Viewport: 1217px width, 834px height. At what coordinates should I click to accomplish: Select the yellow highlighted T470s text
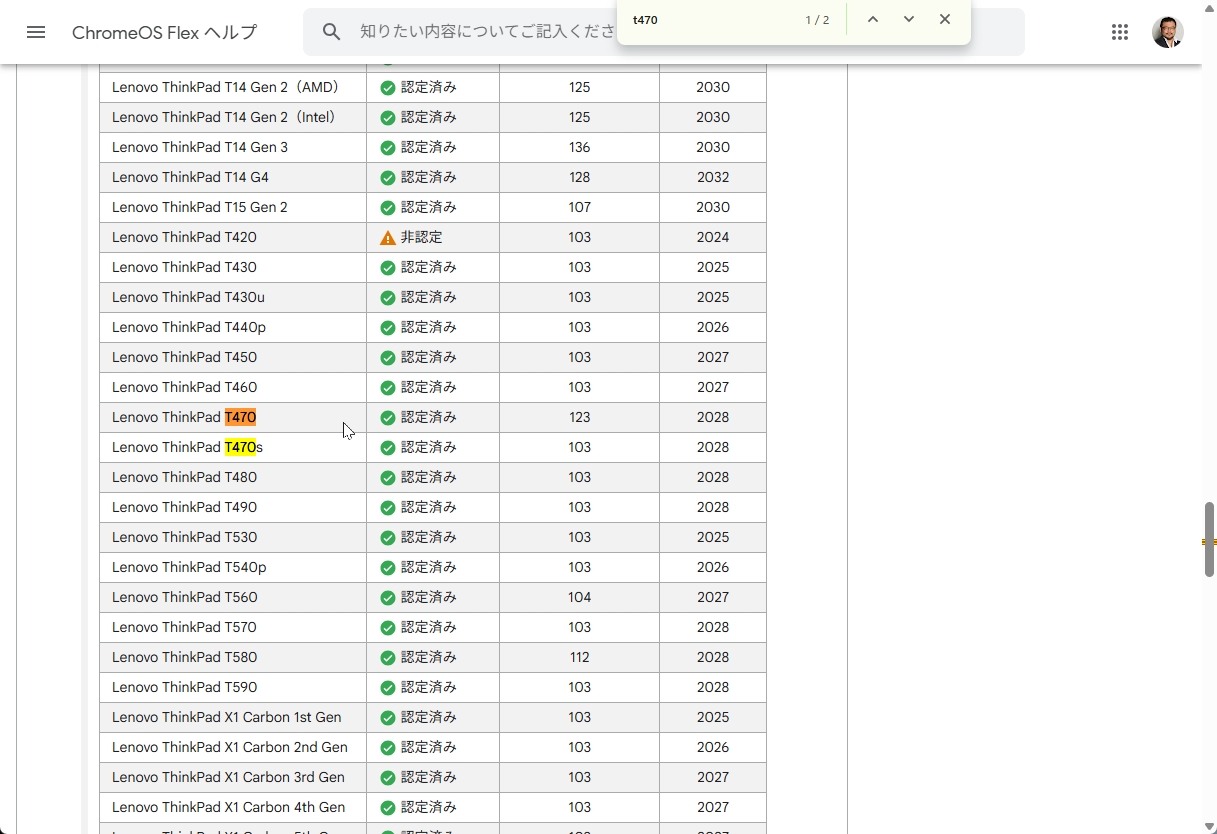[x=244, y=447]
